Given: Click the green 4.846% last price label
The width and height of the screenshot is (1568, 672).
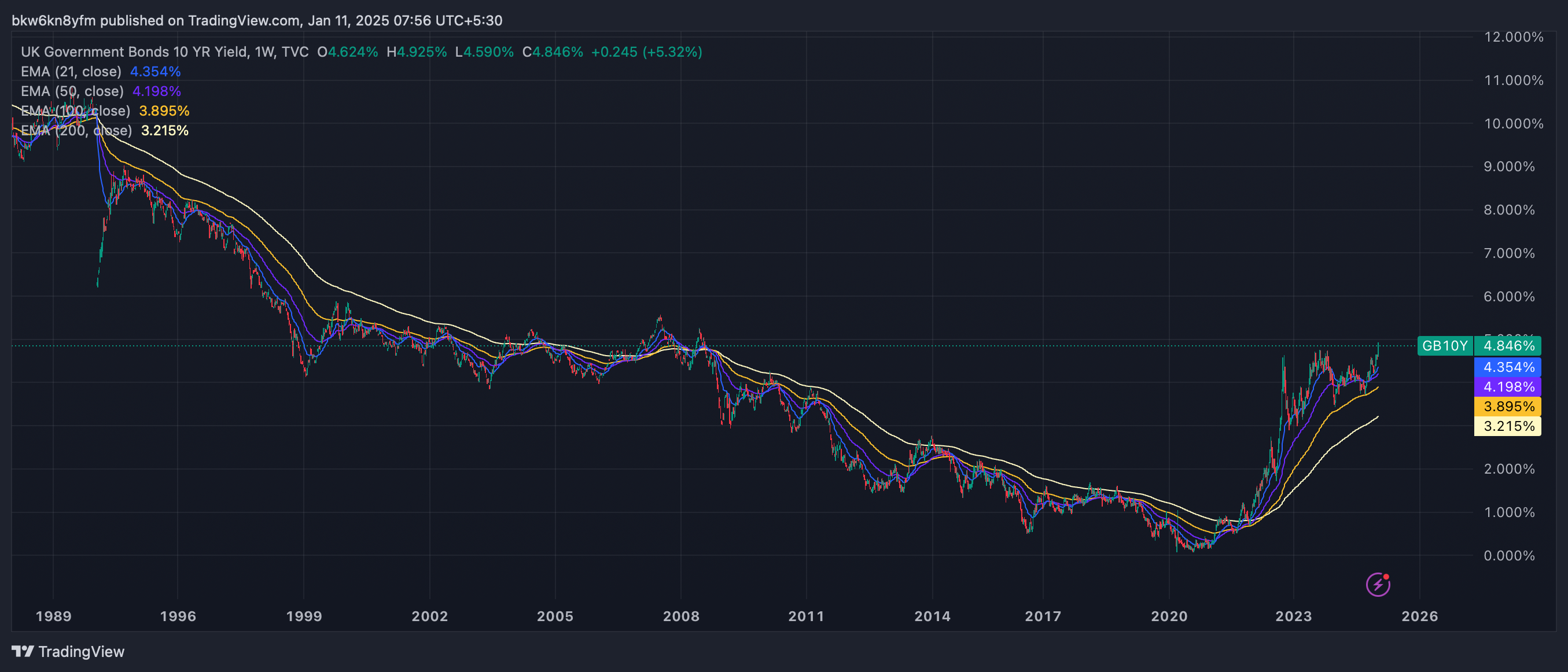Looking at the screenshot, I should coord(1508,346).
